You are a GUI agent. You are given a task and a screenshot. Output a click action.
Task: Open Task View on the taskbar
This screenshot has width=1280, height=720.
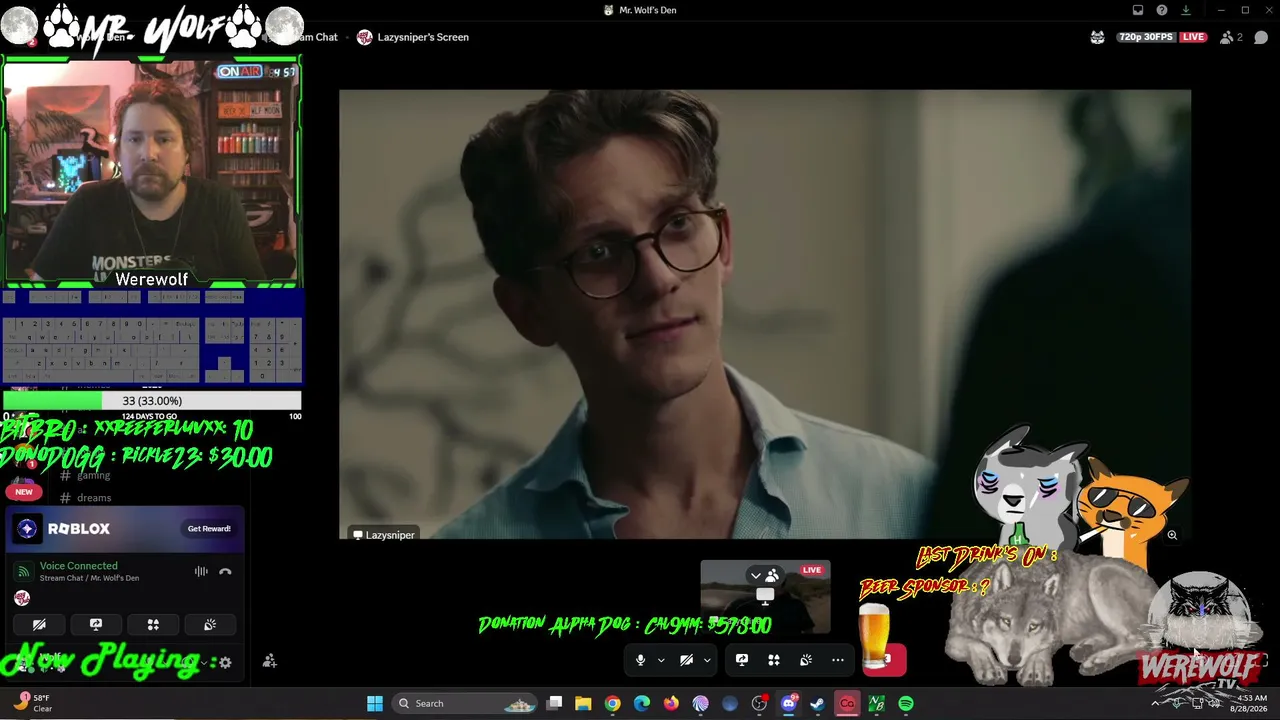tap(555, 704)
